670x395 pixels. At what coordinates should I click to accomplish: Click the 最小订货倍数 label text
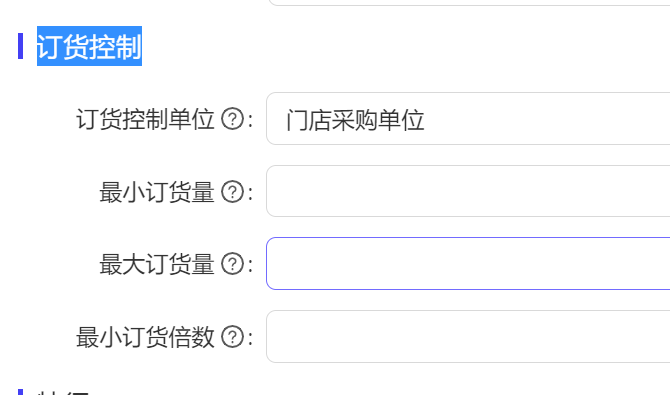[145, 337]
